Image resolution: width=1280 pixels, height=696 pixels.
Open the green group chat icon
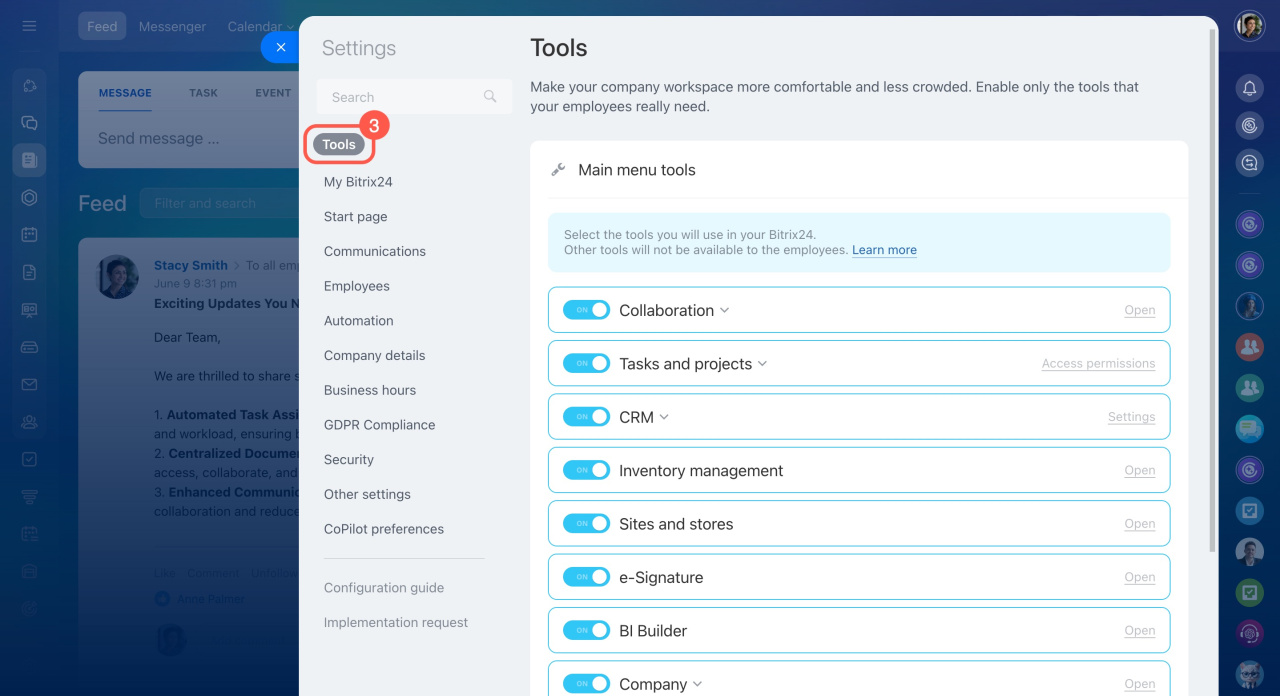pyautogui.click(x=1249, y=387)
